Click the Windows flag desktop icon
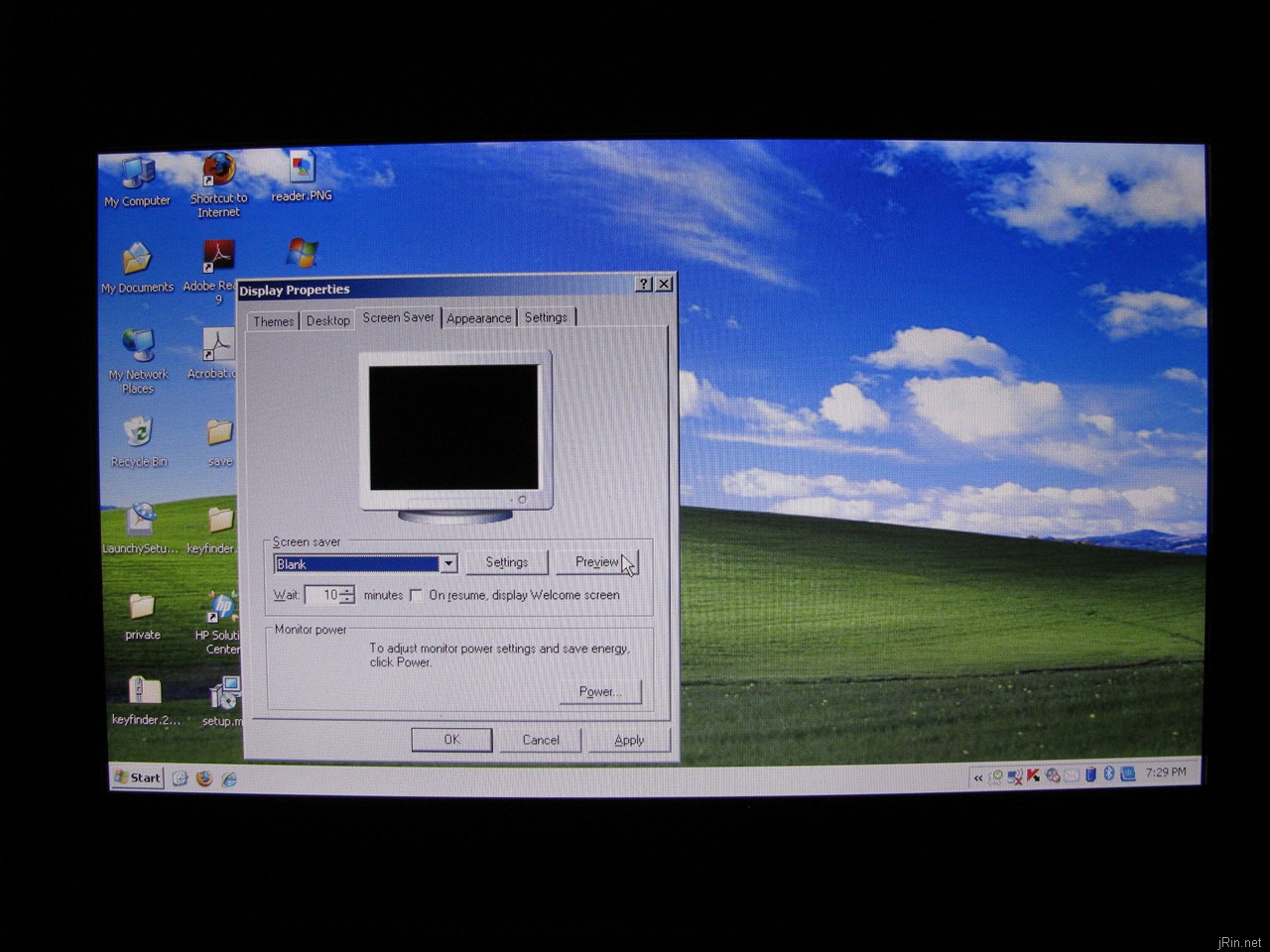The image size is (1270, 952). point(302,252)
